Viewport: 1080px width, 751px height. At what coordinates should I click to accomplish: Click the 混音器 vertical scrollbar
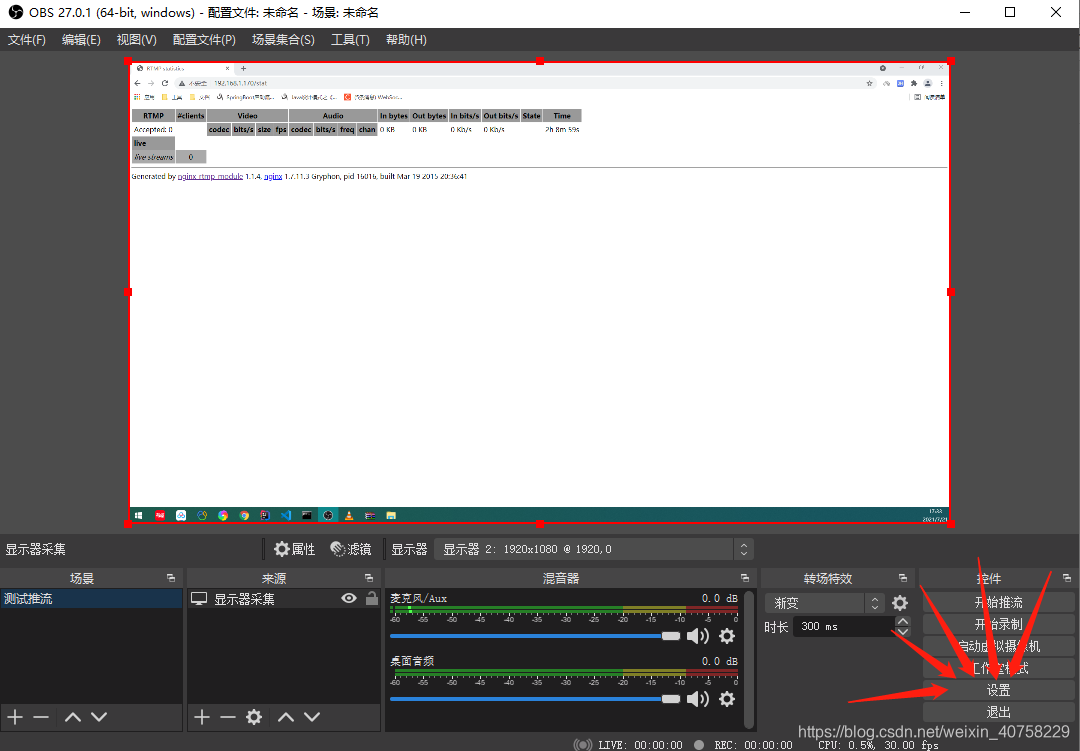[749, 659]
